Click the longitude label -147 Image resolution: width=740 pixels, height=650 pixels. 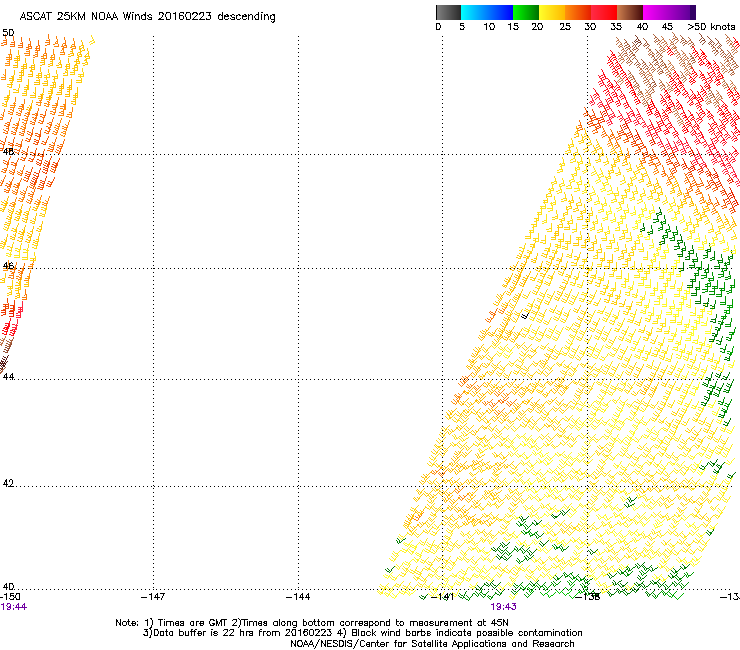click(153, 597)
